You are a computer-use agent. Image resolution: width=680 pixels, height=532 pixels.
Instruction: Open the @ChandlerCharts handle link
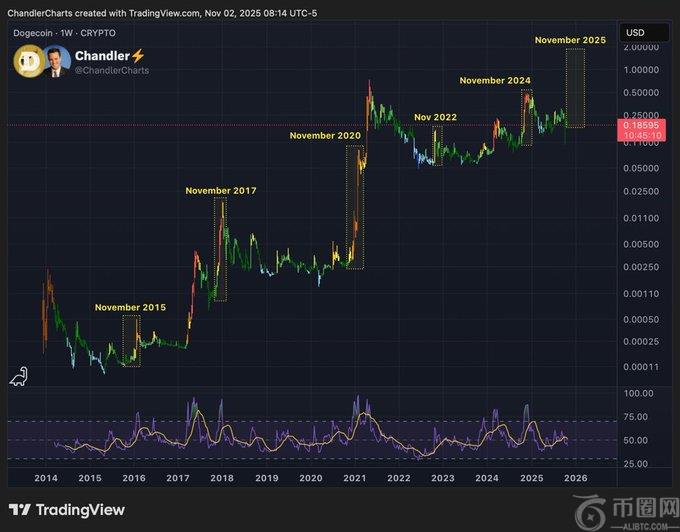click(x=112, y=70)
